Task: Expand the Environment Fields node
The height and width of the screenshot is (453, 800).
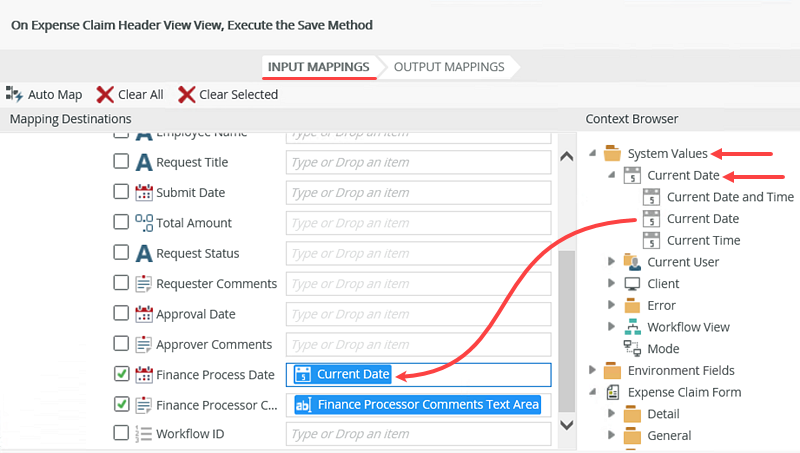Action: pyautogui.click(x=592, y=371)
